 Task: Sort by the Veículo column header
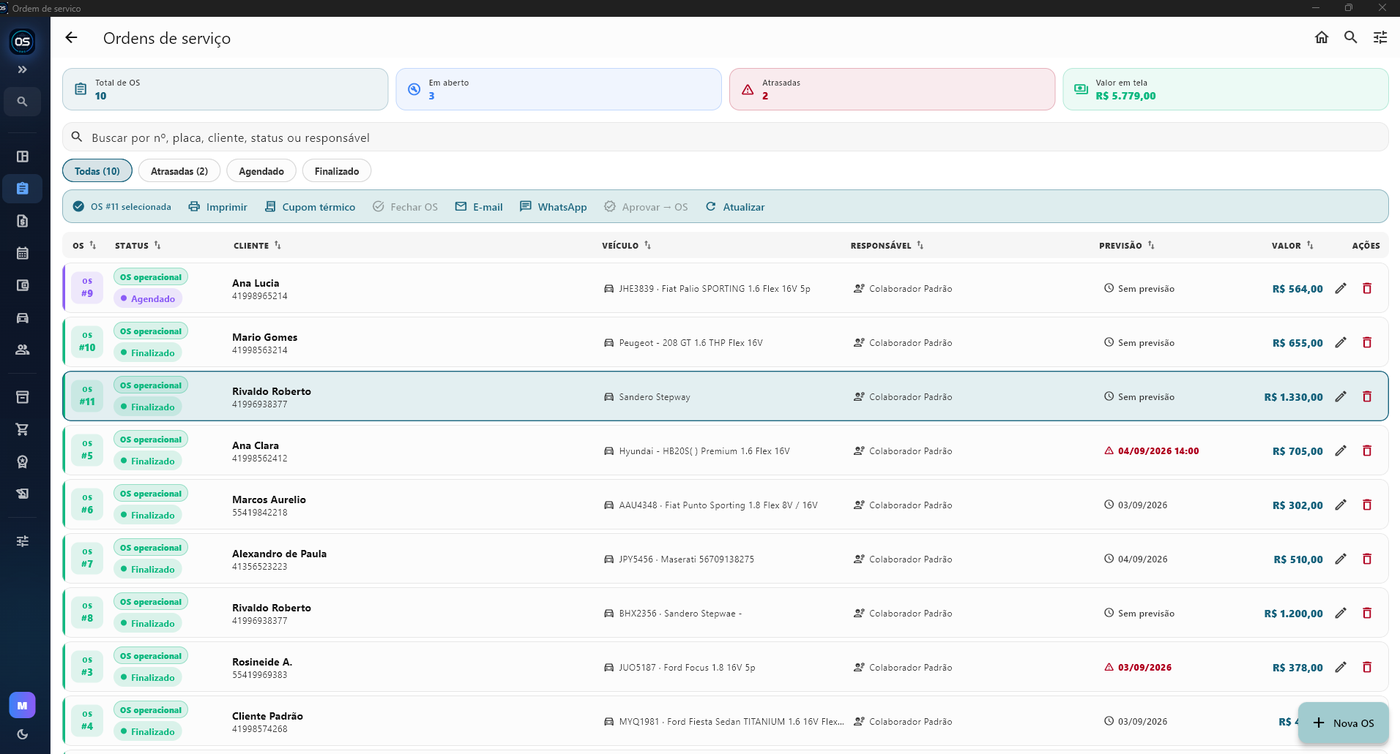pos(627,245)
